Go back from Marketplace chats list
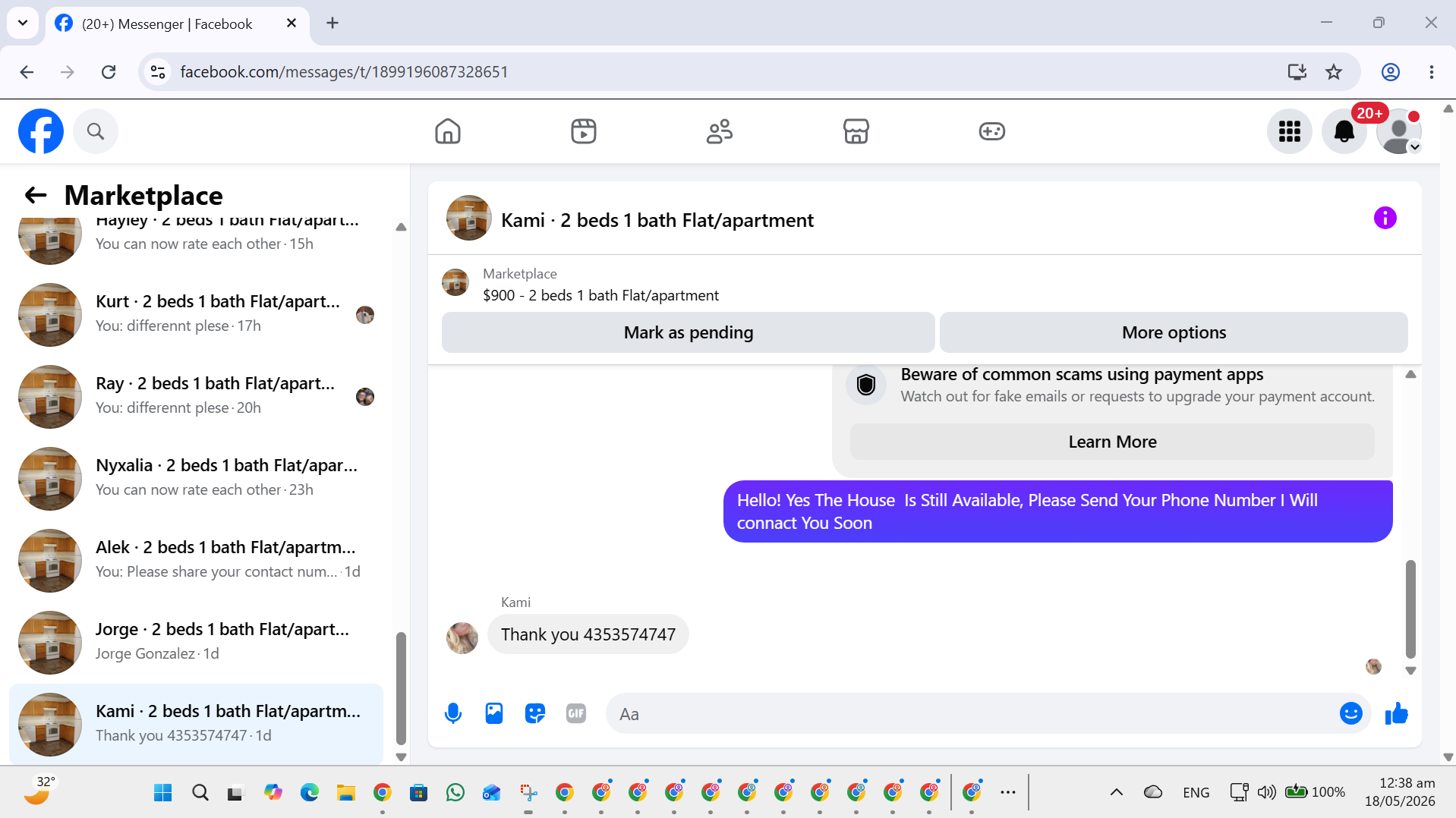The image size is (1456, 818). click(36, 195)
